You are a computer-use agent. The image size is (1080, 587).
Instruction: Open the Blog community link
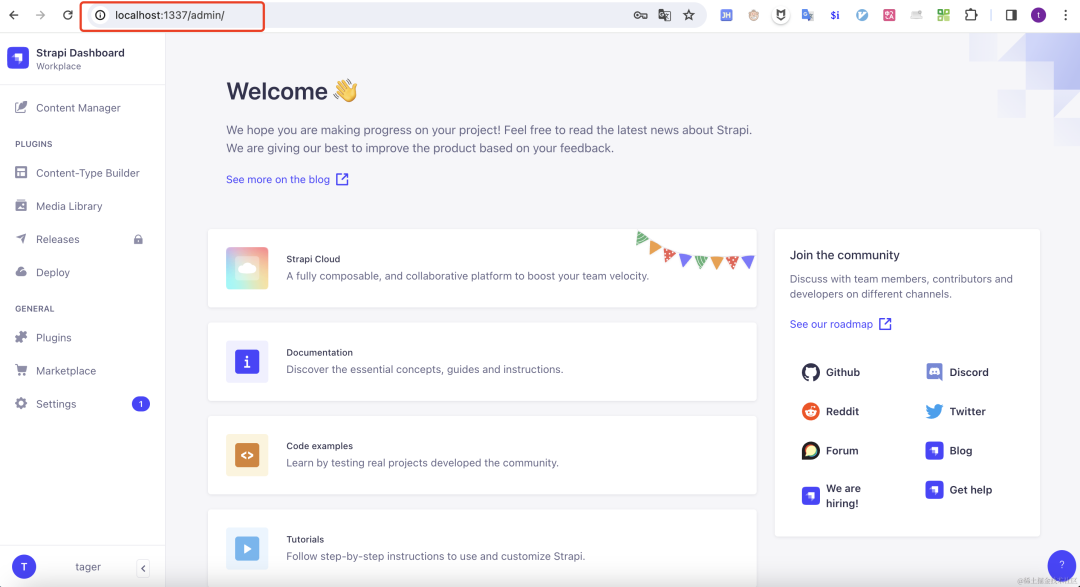click(948, 451)
